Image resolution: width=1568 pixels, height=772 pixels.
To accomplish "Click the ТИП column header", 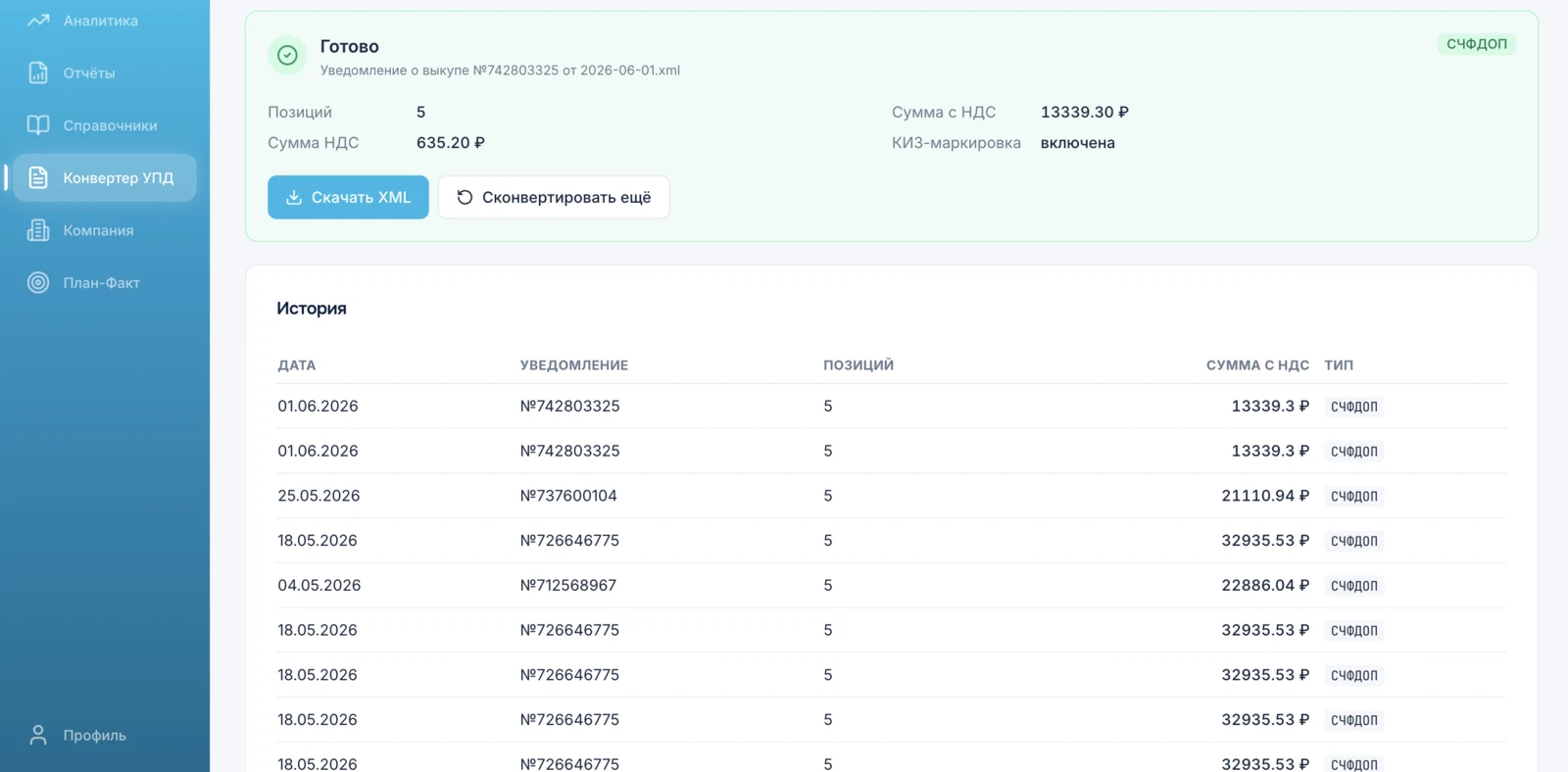I will coord(1339,365).
